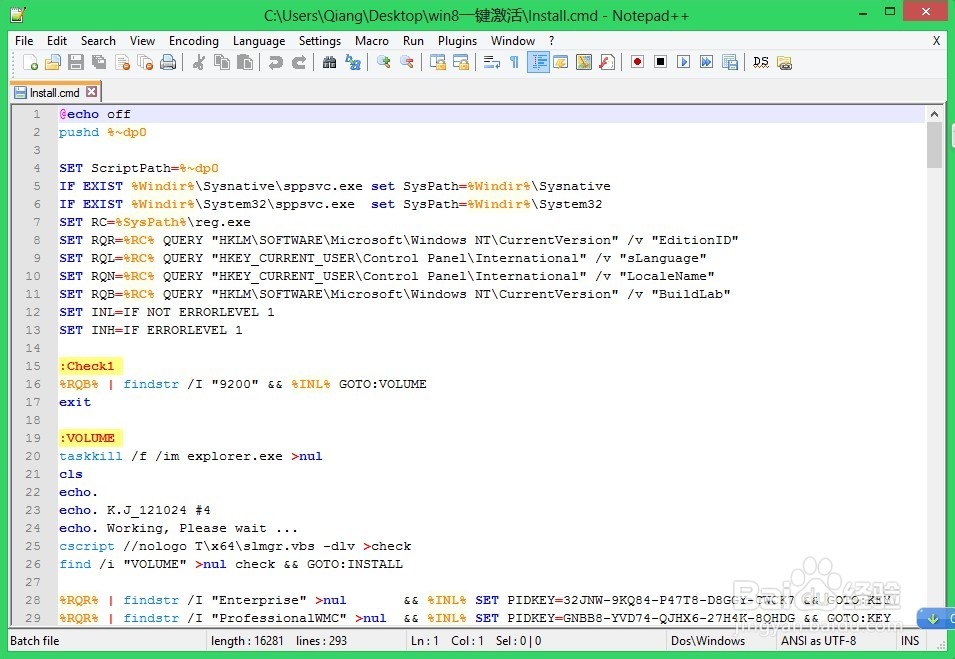Click the folder plugin icon after DS
The image size is (955, 659).
(784, 62)
